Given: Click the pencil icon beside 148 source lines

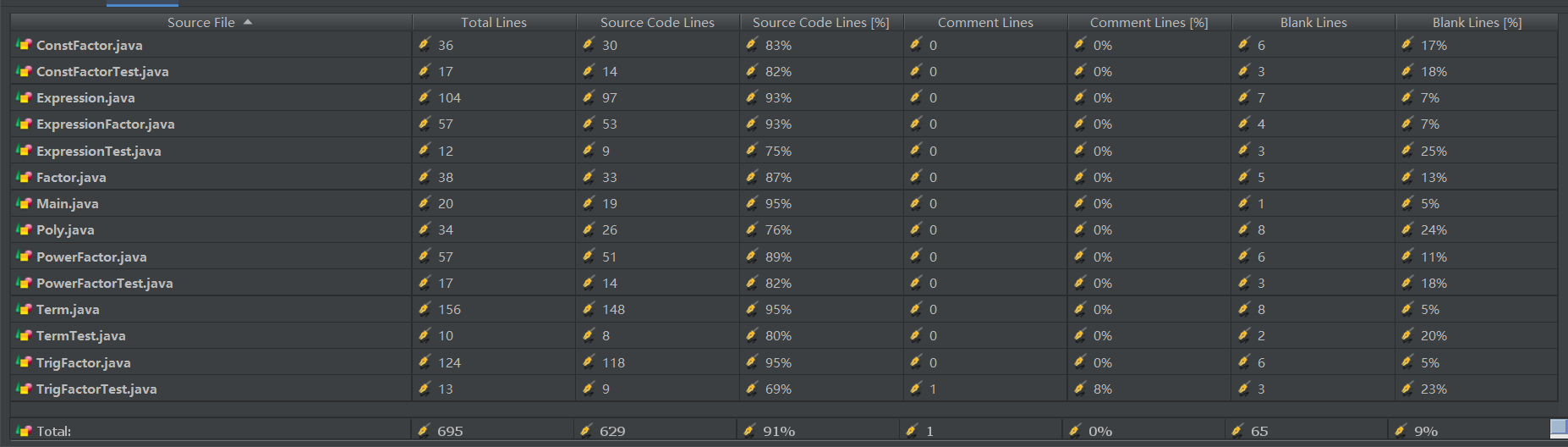Looking at the screenshot, I should click(589, 310).
